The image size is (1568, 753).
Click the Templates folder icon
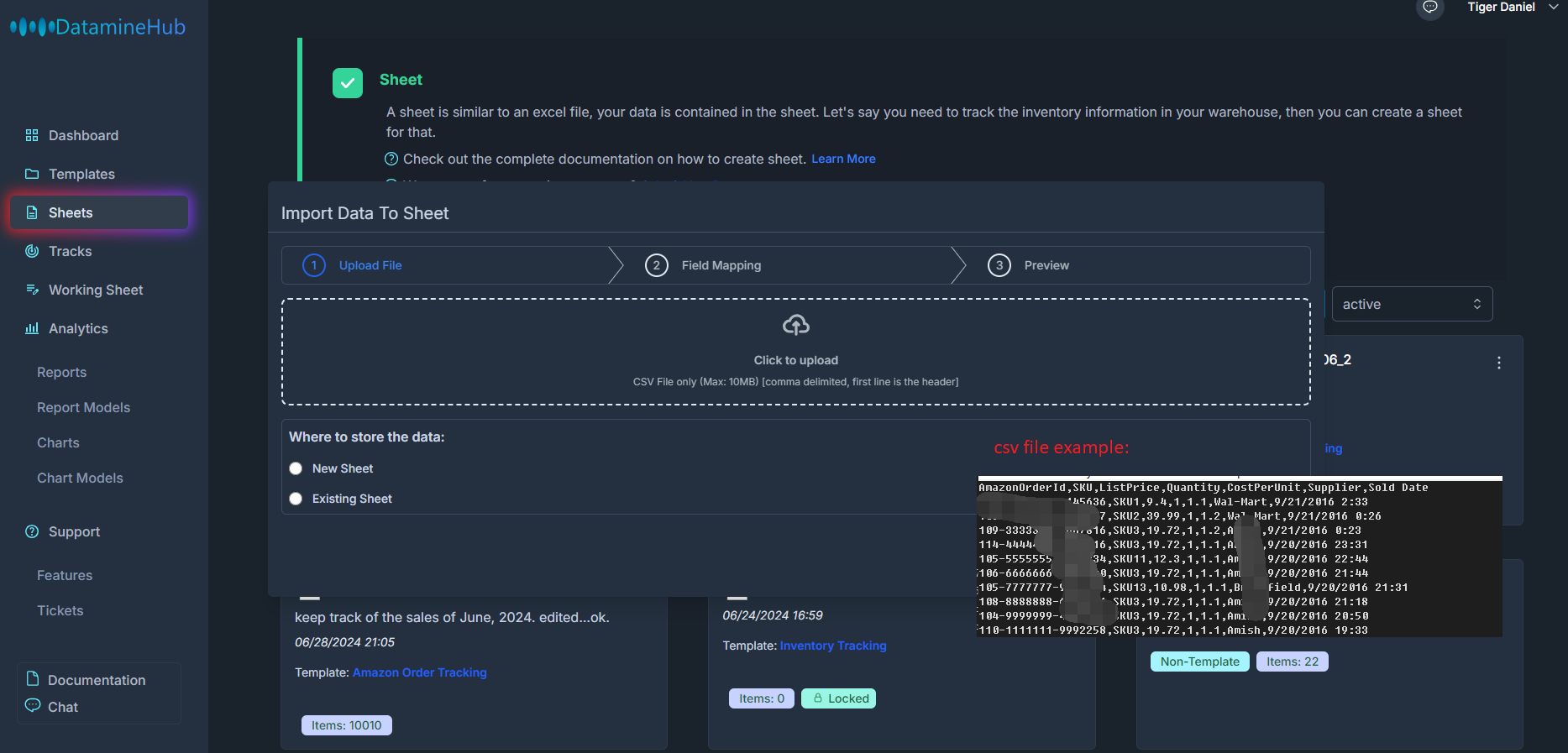32,174
